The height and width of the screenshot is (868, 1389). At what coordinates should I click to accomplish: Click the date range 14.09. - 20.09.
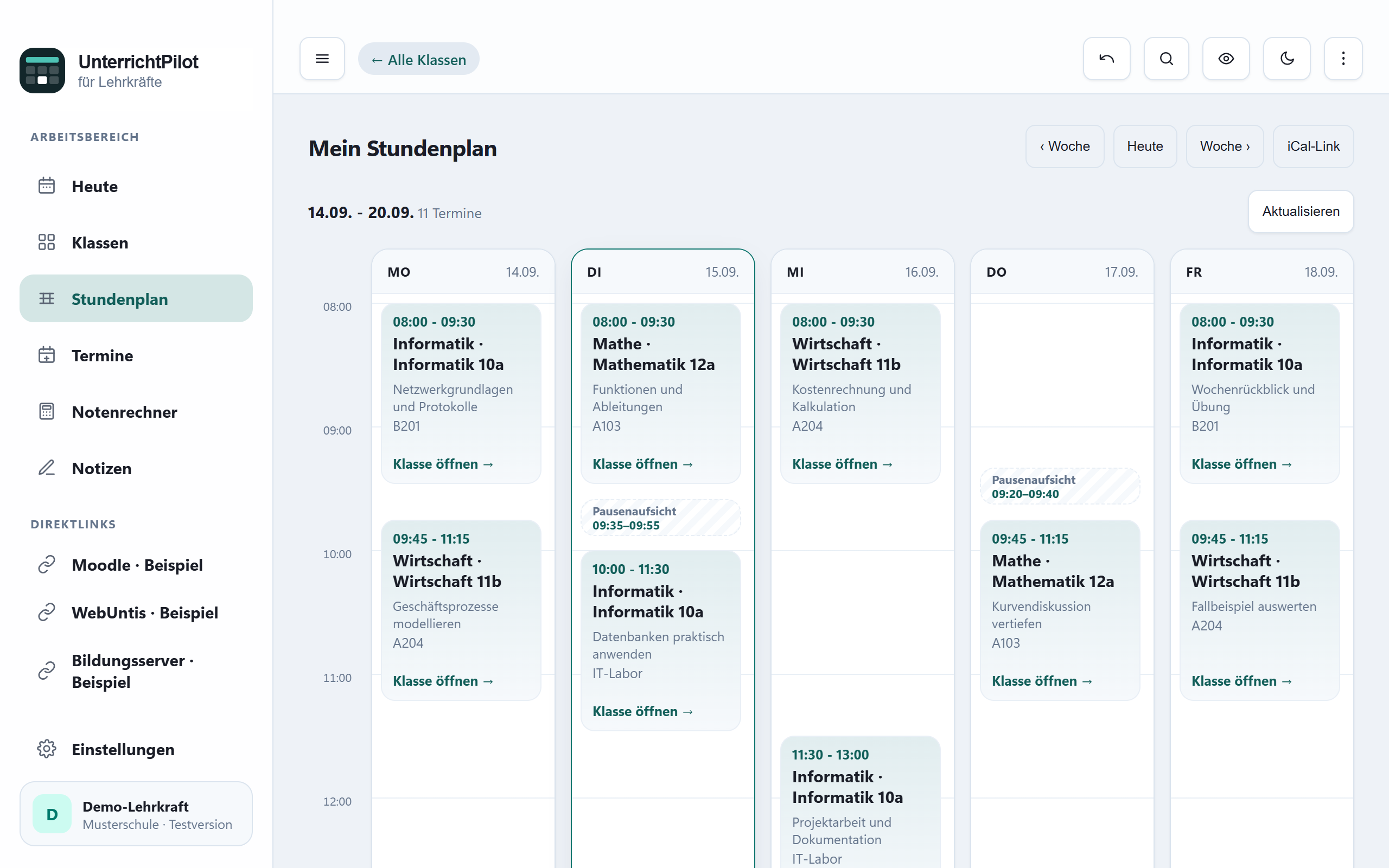point(360,213)
